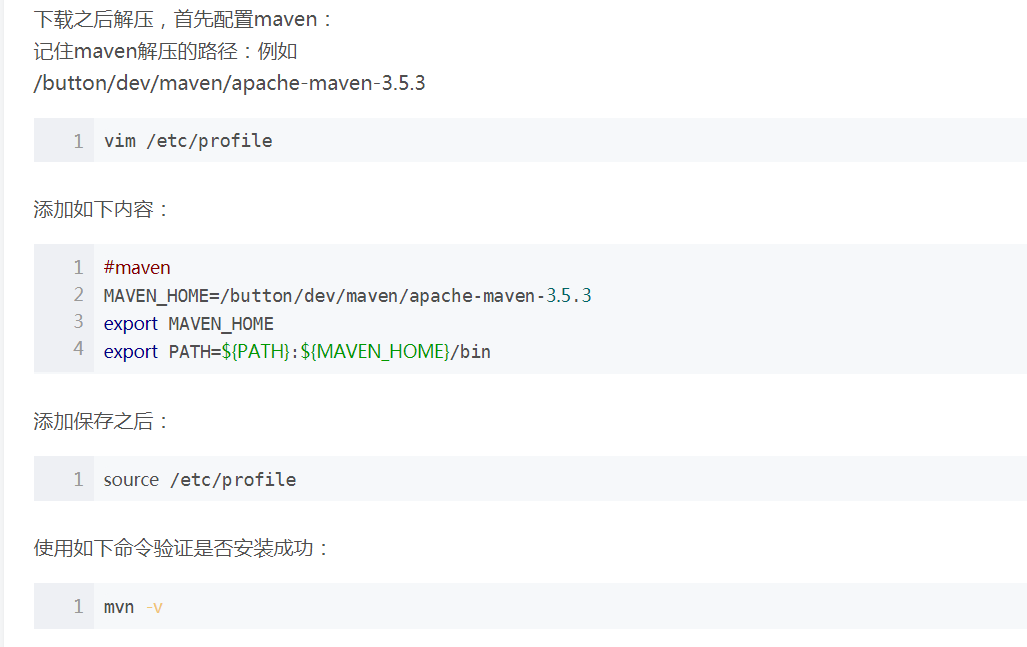Click the path '/button/dev/maven/apache-maven-3.5.3' in the paragraph

229,83
